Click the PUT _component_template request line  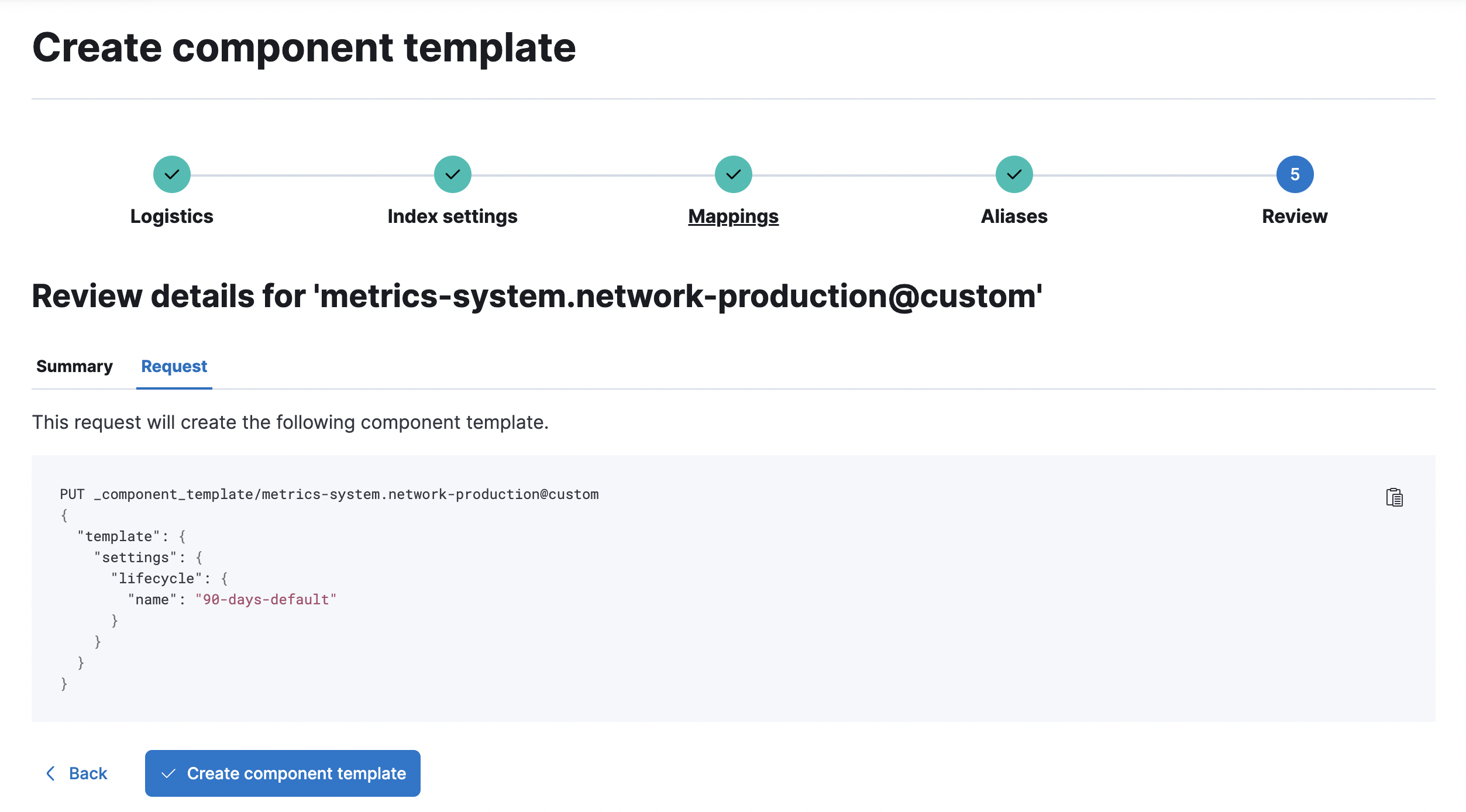(x=329, y=494)
